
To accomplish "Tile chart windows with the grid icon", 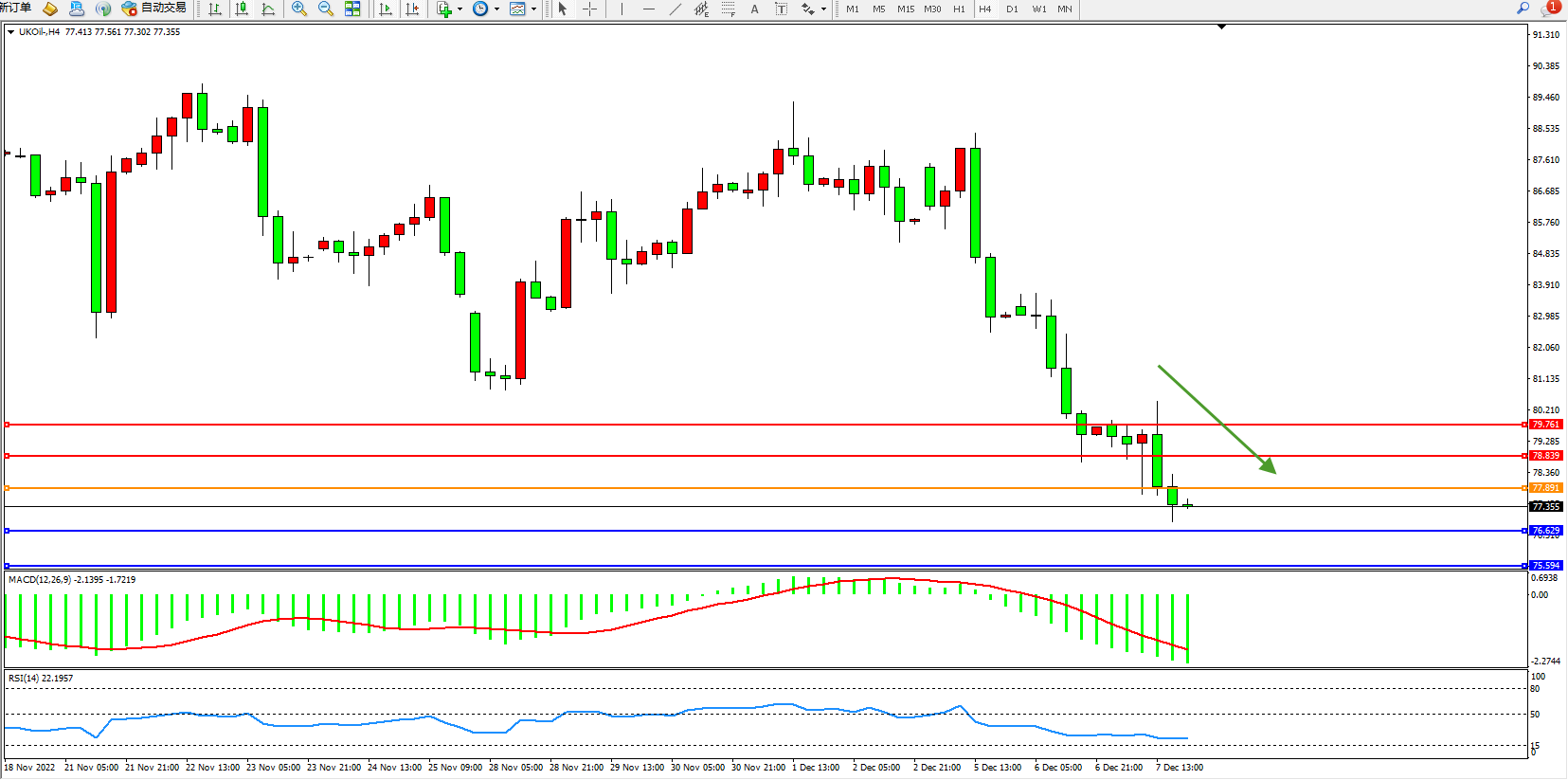I will pos(352,9).
